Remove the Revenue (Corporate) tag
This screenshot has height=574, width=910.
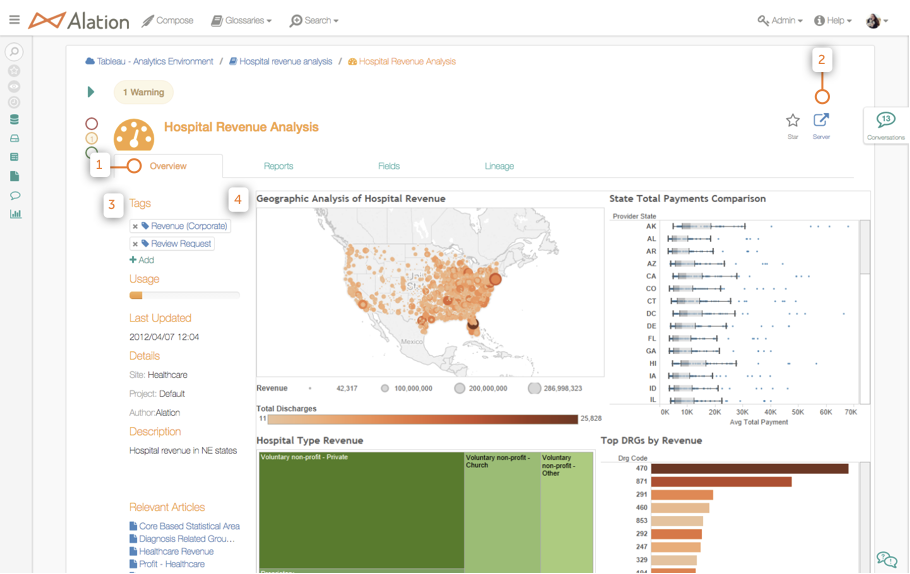135,226
